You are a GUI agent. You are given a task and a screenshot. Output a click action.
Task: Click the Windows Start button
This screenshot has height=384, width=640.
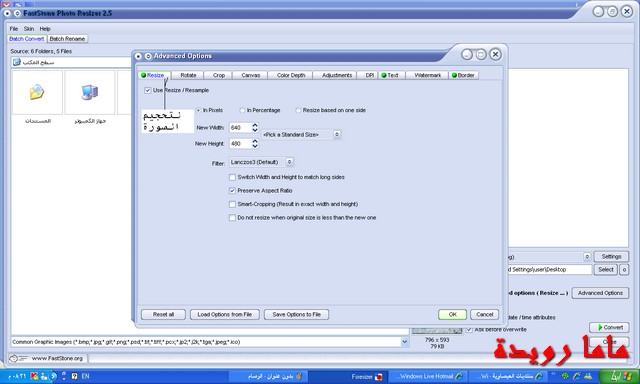(618, 376)
